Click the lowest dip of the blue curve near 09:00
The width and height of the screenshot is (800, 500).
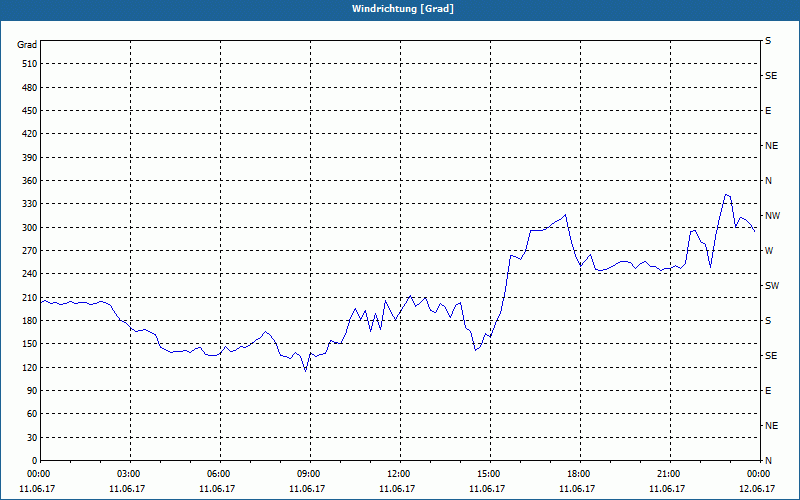click(306, 370)
